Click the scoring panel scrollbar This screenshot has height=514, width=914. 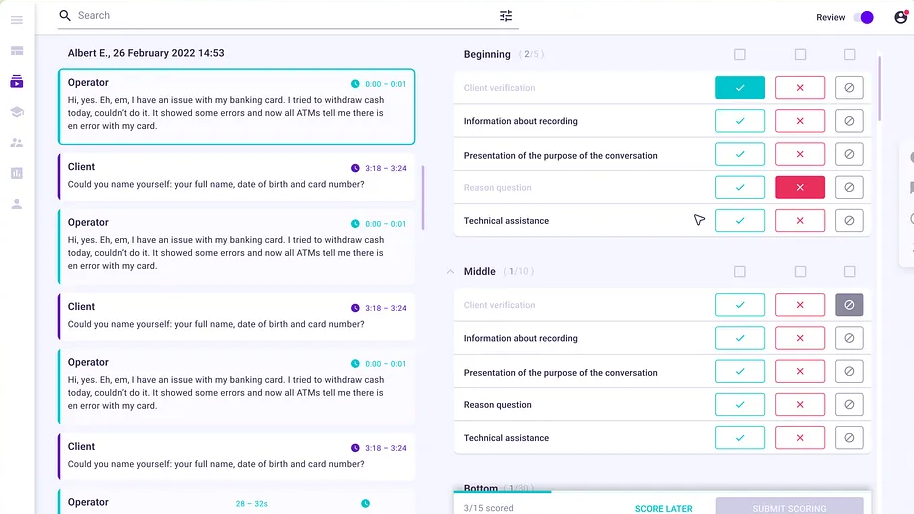coord(880,89)
